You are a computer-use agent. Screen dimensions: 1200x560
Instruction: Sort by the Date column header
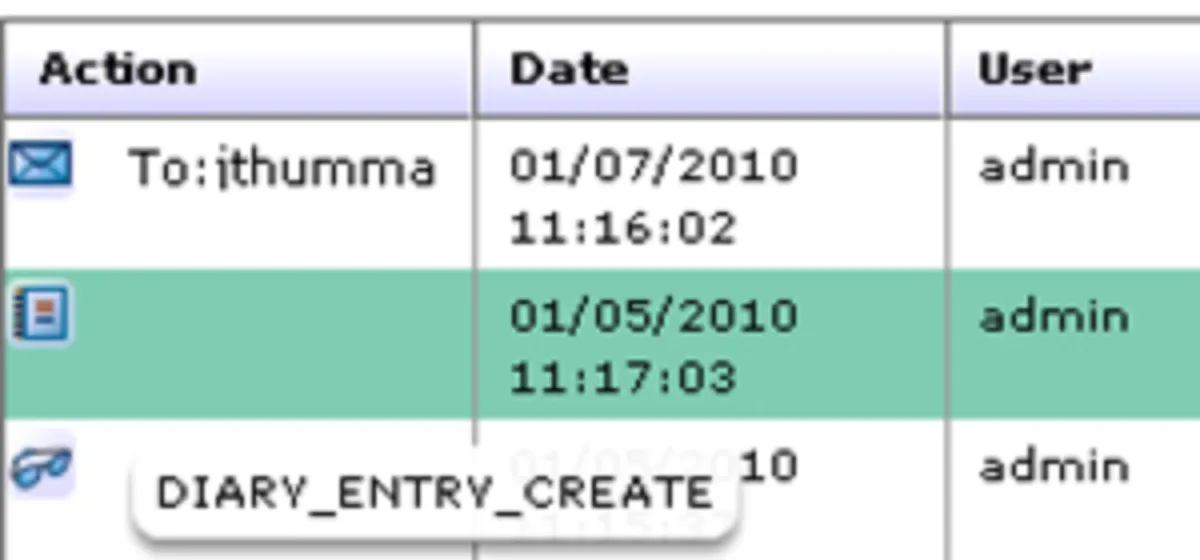(569, 70)
